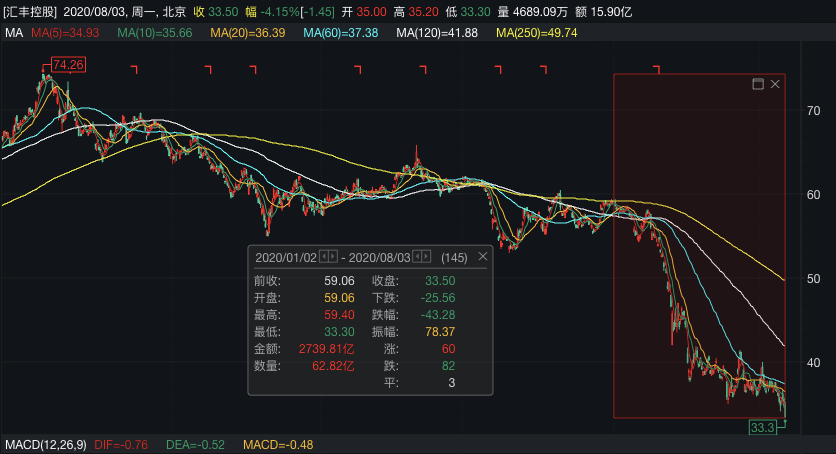Image resolution: width=836 pixels, height=454 pixels.
Task: Click the MA(120) indicator label
Action: click(x=437, y=33)
